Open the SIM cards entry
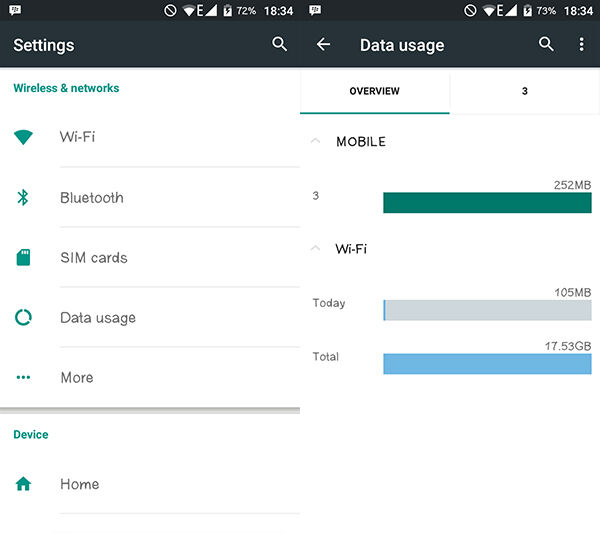 [150, 257]
